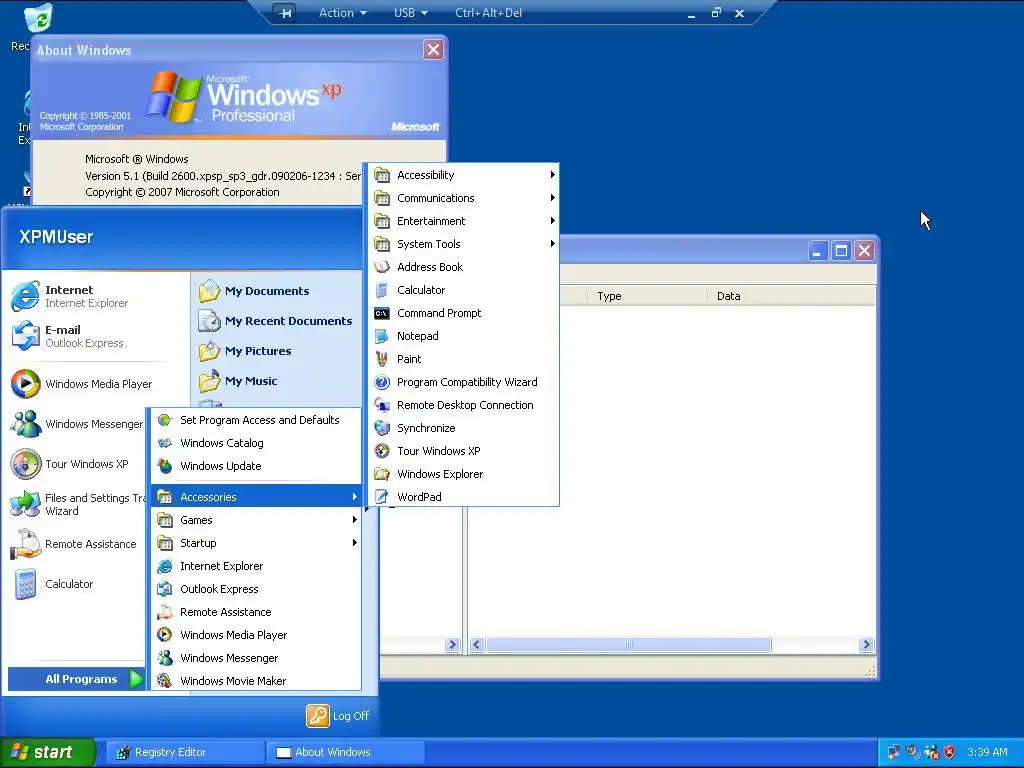This screenshot has height=768, width=1024.
Task: Switch to Registry Editor taskbar button
Action: 184,752
